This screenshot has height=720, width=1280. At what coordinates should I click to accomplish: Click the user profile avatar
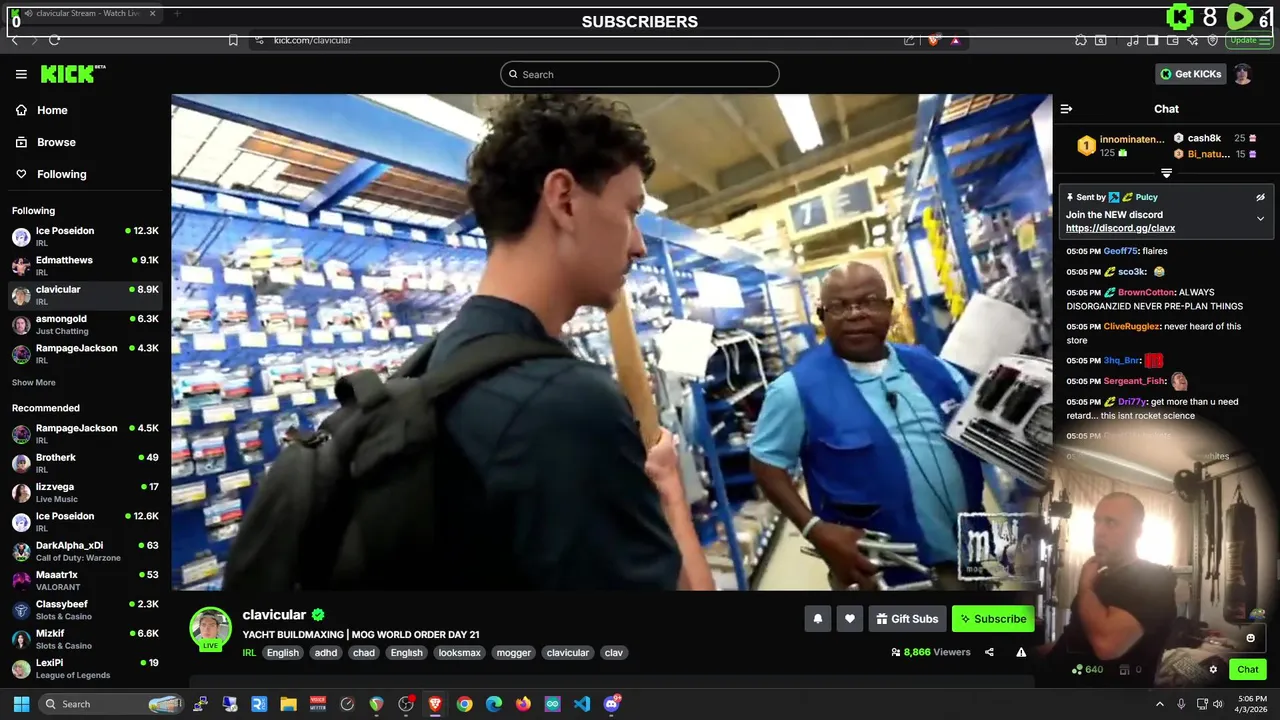(x=1243, y=74)
